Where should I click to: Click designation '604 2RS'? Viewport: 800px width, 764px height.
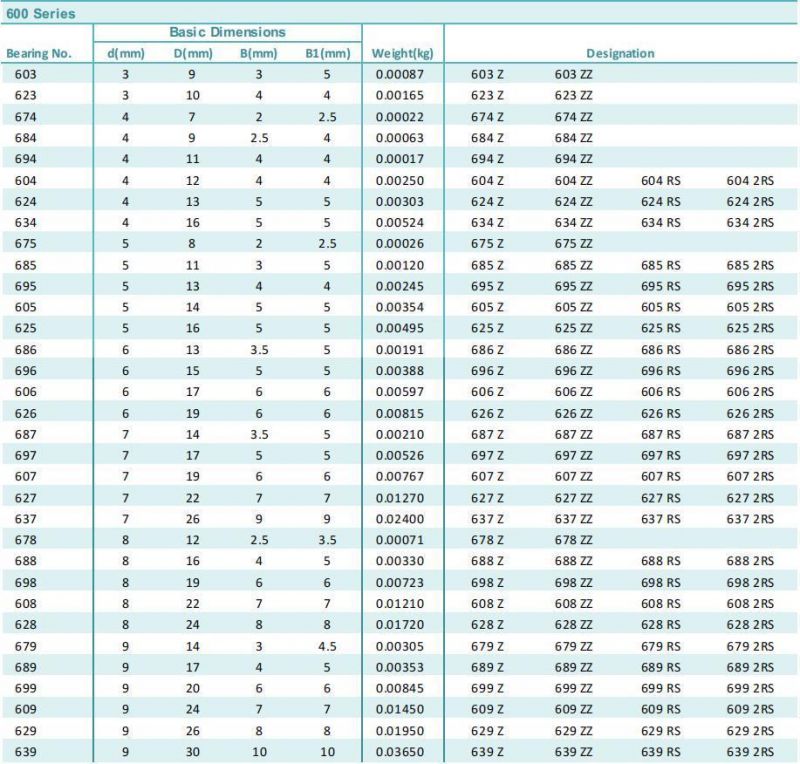click(750, 181)
